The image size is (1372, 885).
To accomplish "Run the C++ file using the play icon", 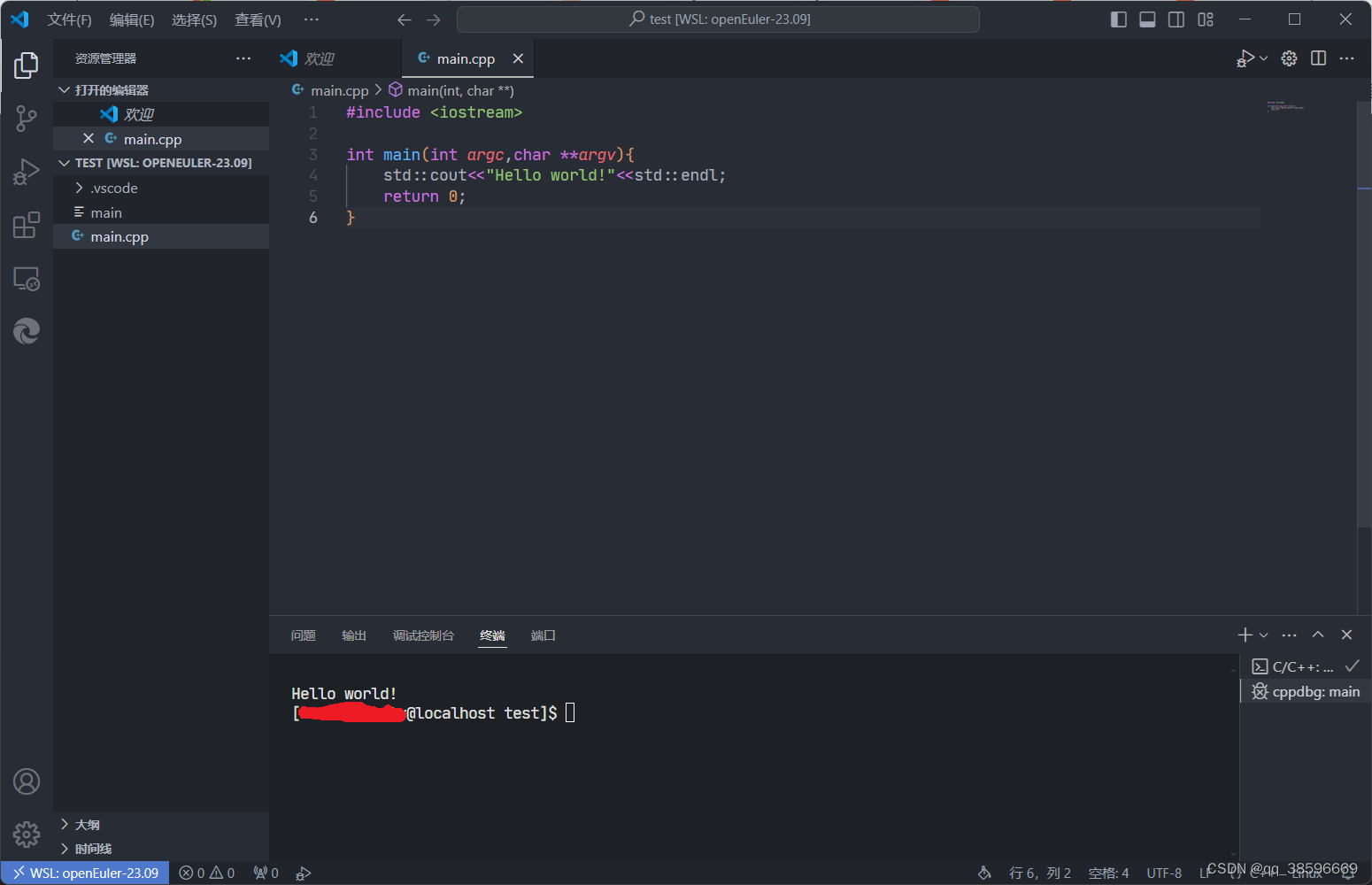I will coord(1246,58).
